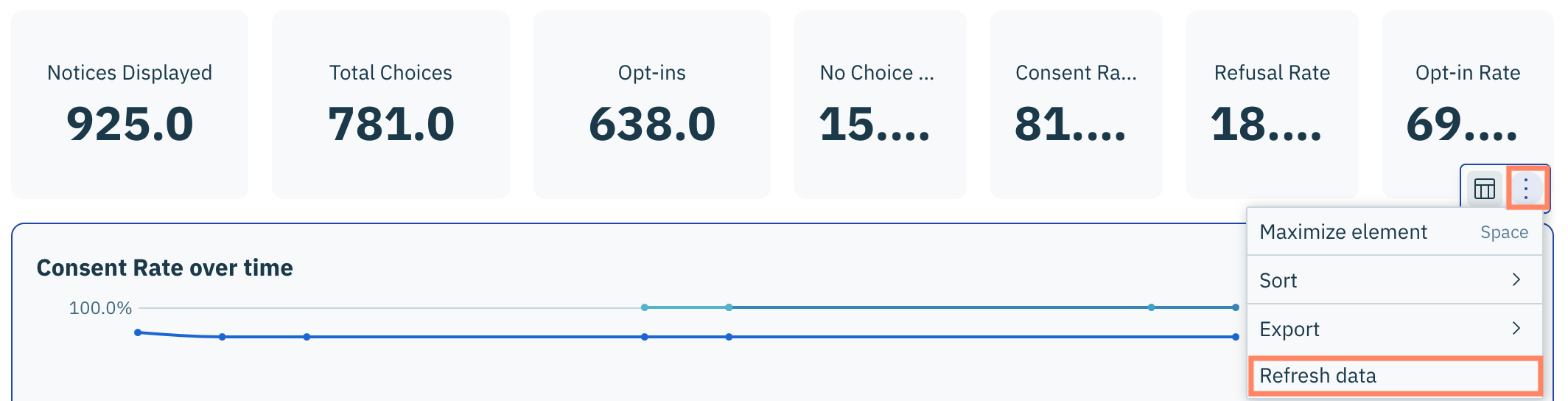The image size is (1568, 401).
Task: Click the second point on the dark blue line
Action: coord(223,337)
